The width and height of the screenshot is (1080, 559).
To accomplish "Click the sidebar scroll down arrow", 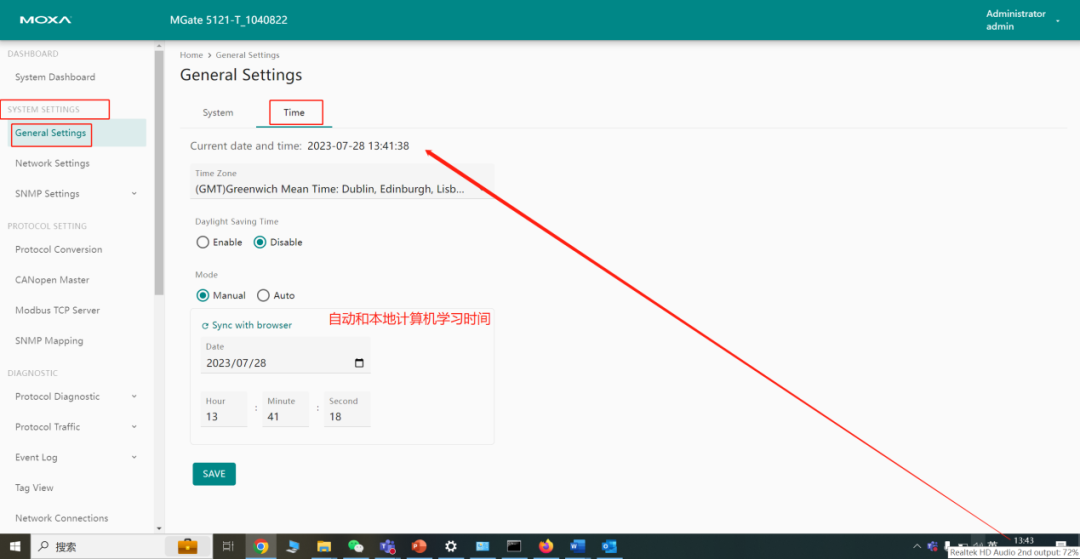I will pyautogui.click(x=159, y=528).
